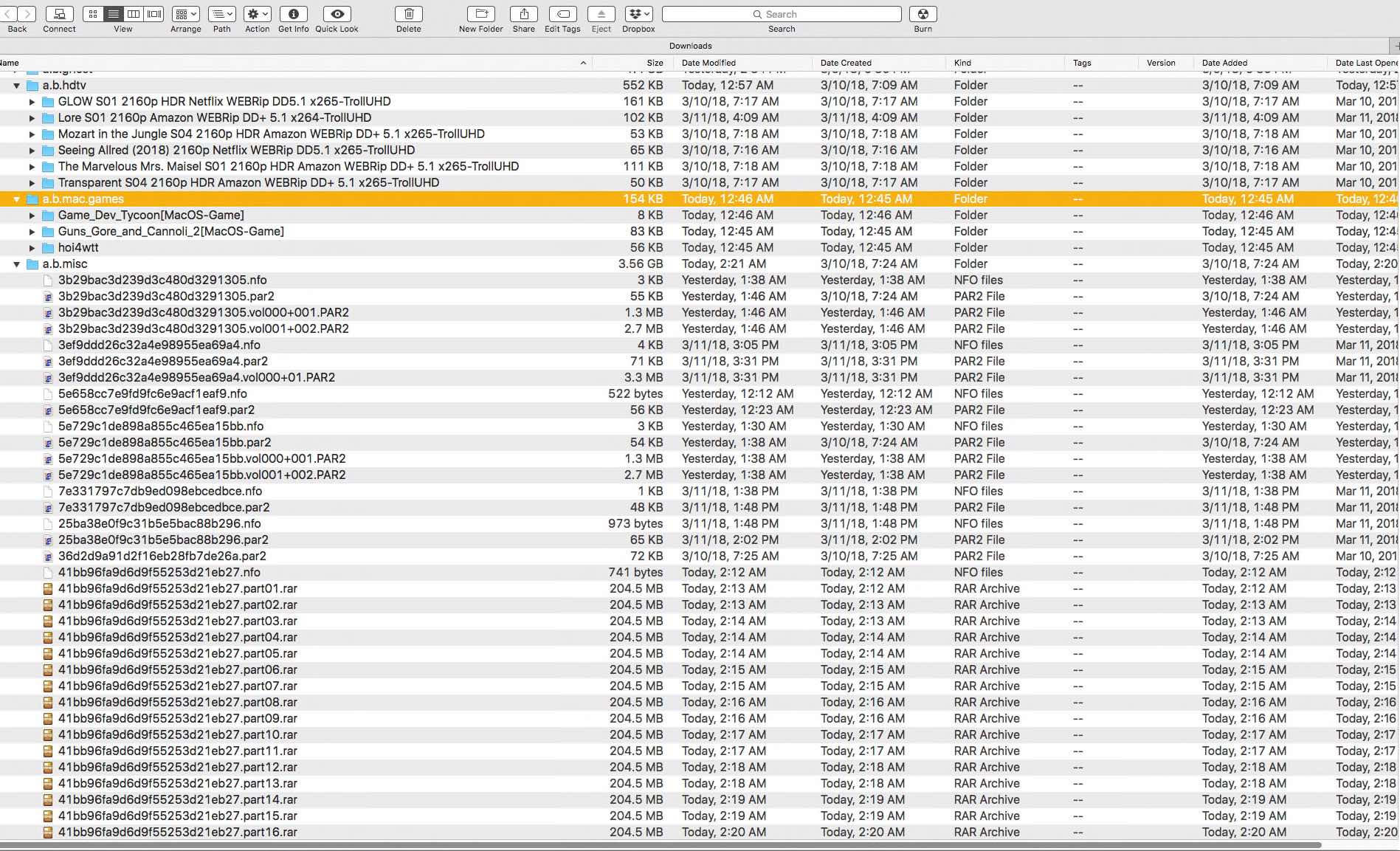The height and width of the screenshot is (851, 1400).
Task: Click the Edit Tags icon
Action: [x=562, y=14]
